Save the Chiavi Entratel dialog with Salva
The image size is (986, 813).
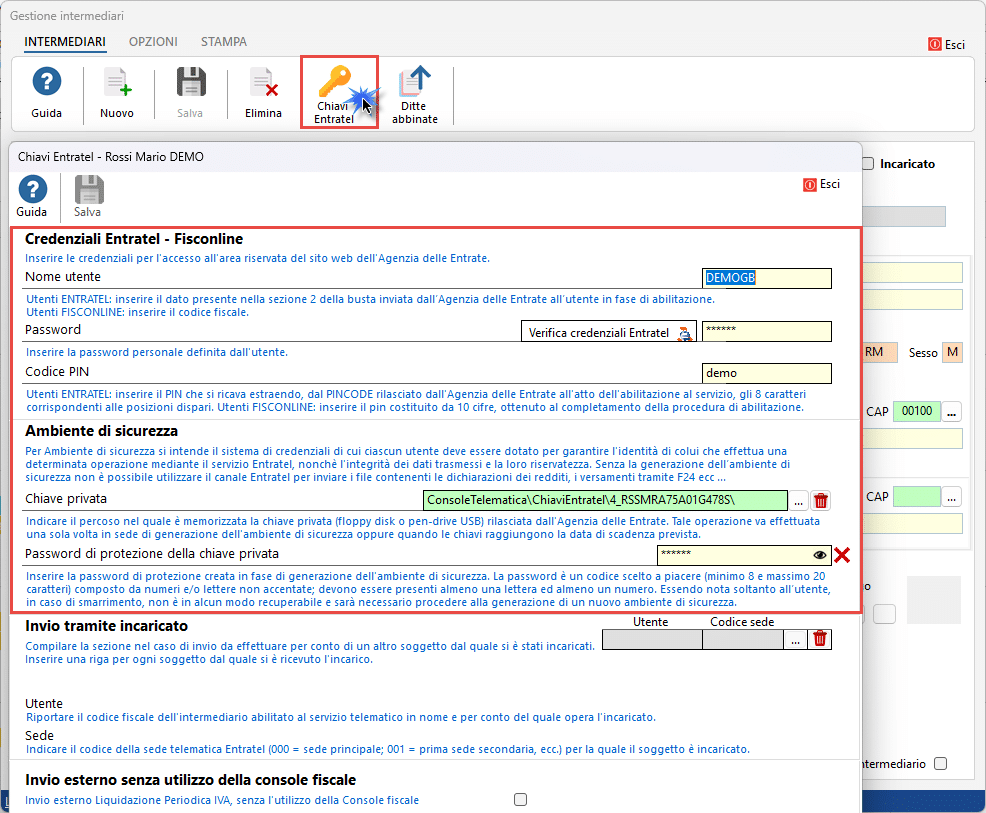pyautogui.click(x=88, y=197)
